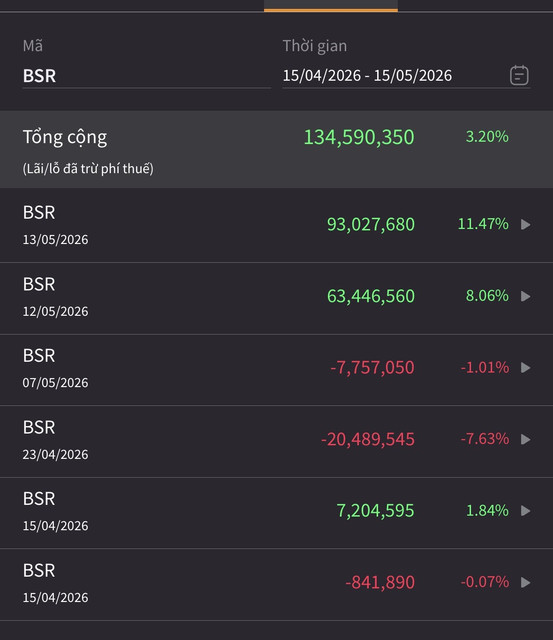The height and width of the screenshot is (640, 553).
Task: Click the Thời gian label
Action: coord(315,46)
